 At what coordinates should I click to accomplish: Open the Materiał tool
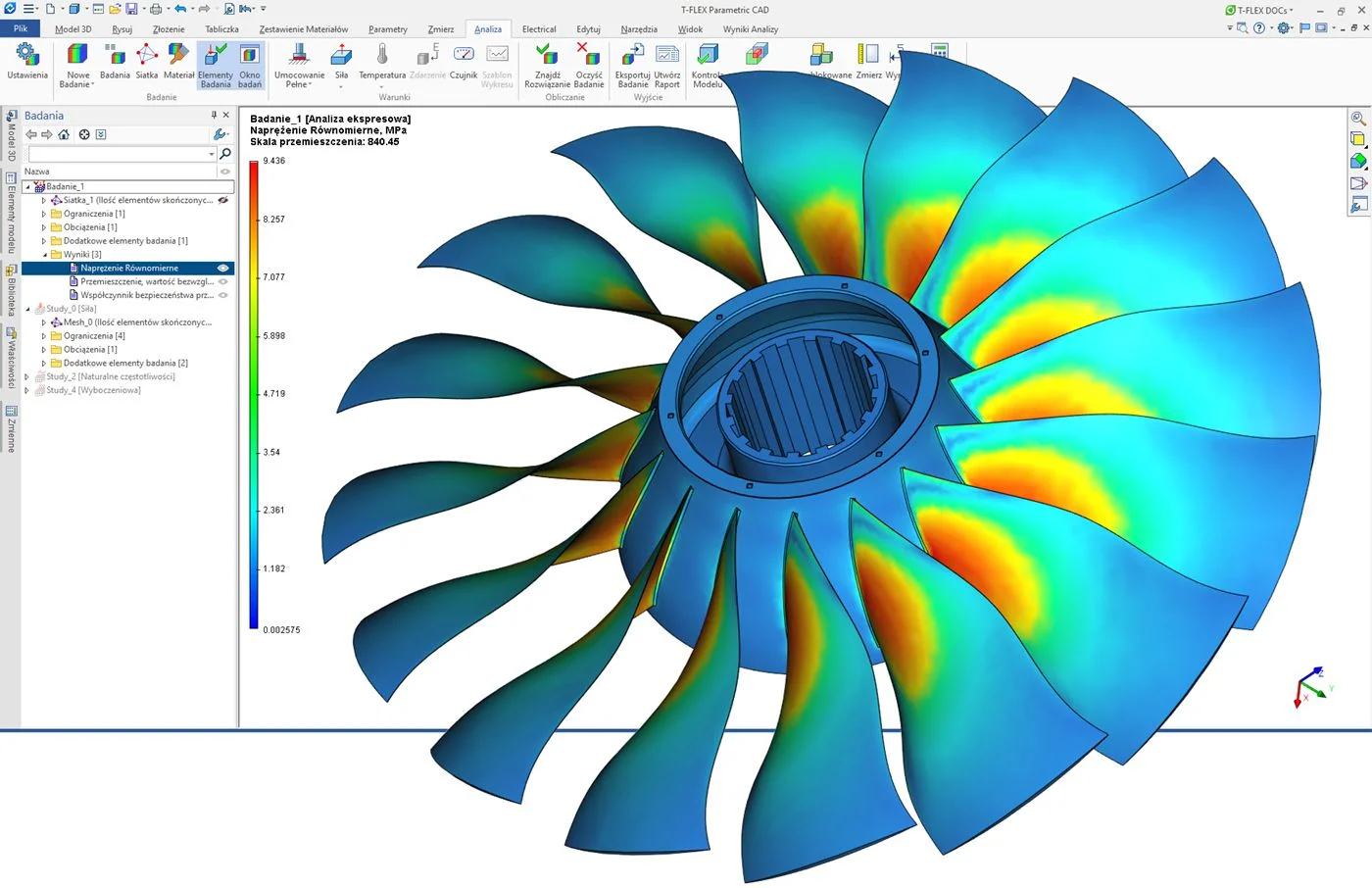[177, 65]
